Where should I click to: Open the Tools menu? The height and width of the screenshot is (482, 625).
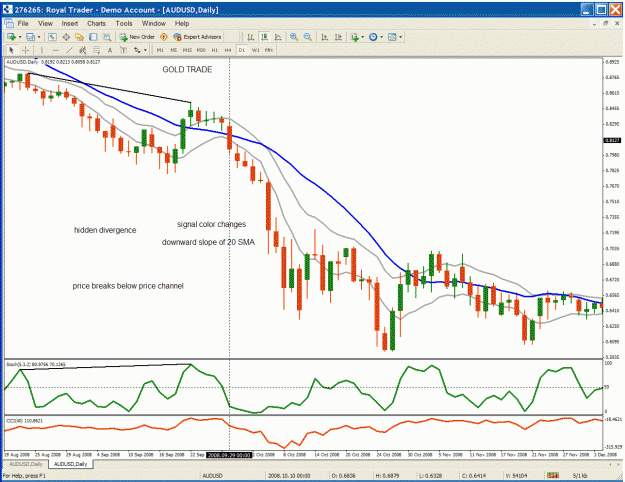pyautogui.click(x=124, y=24)
